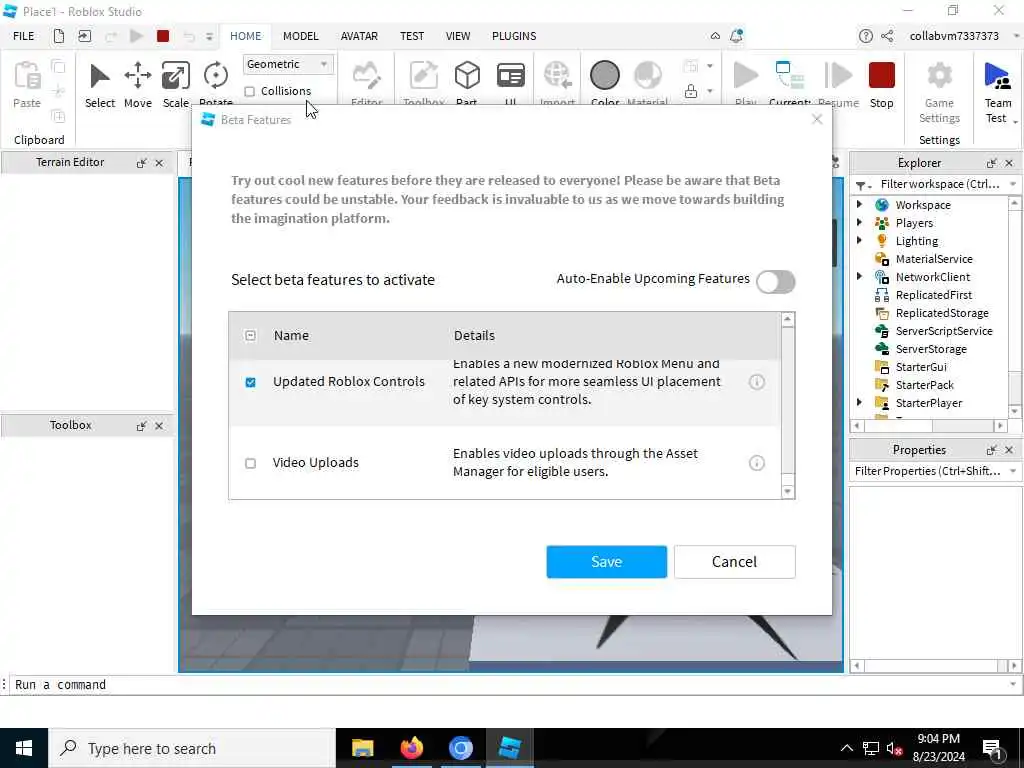Screen dimensions: 1024x768
Task: Activate the Move tool
Action: 138,76
